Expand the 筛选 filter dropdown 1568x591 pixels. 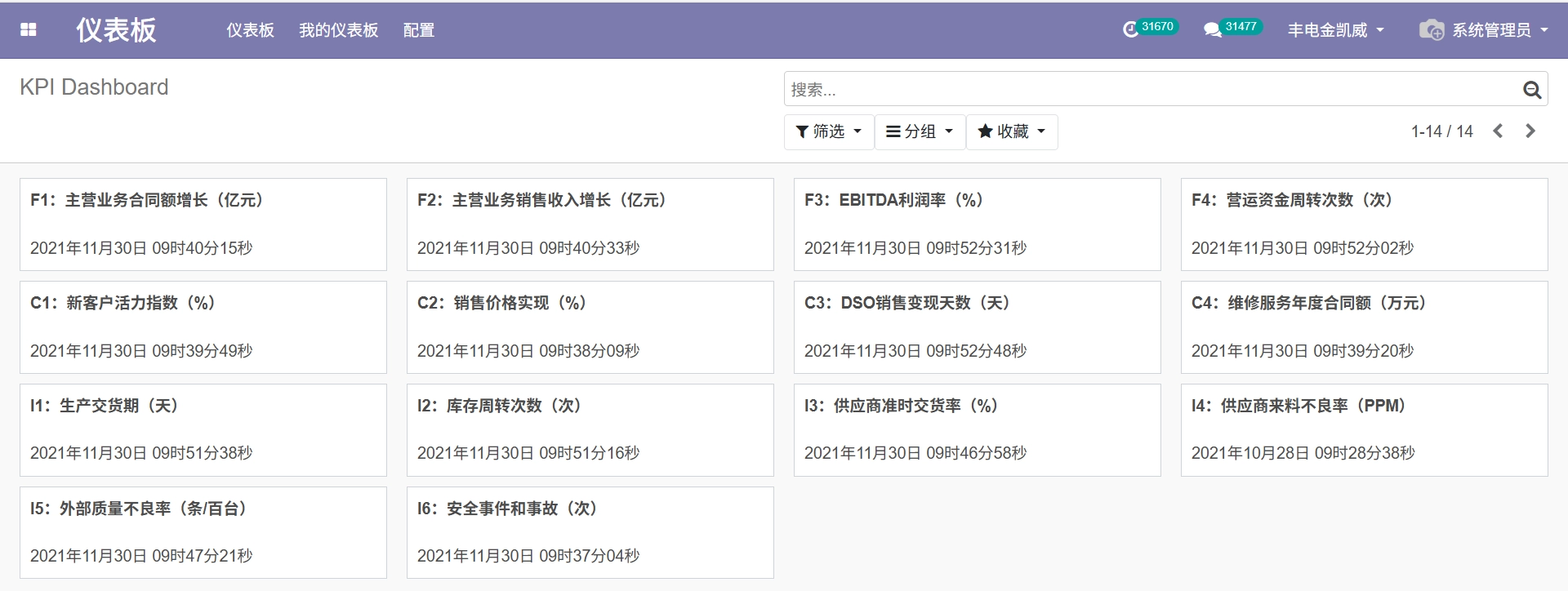pos(829,131)
